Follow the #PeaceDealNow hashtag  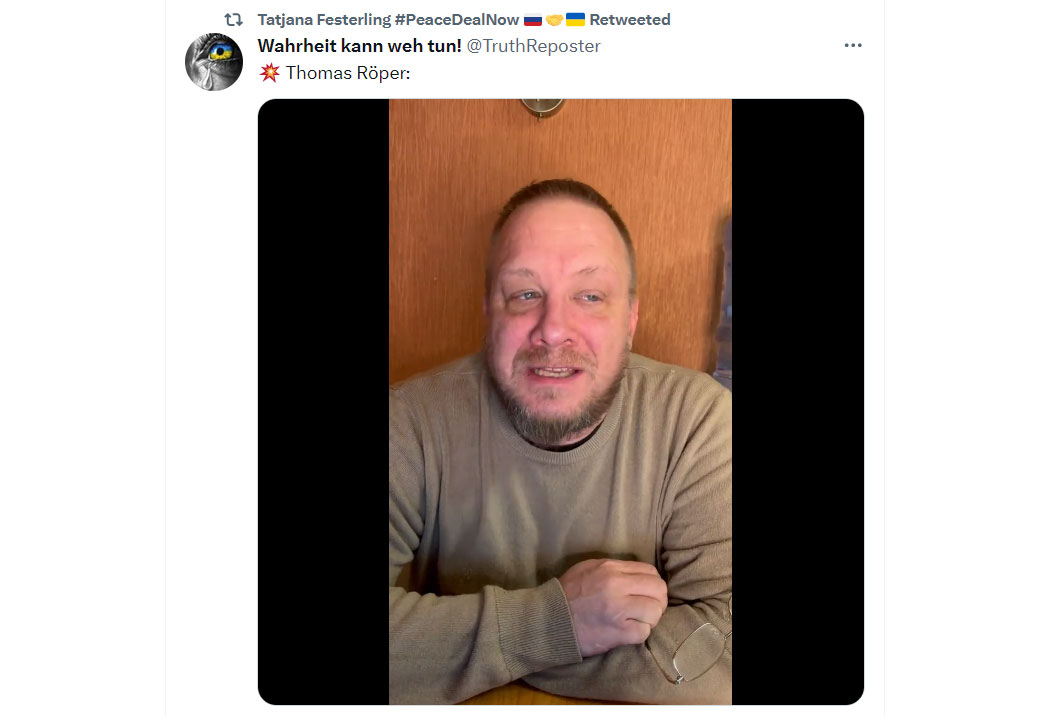457,20
